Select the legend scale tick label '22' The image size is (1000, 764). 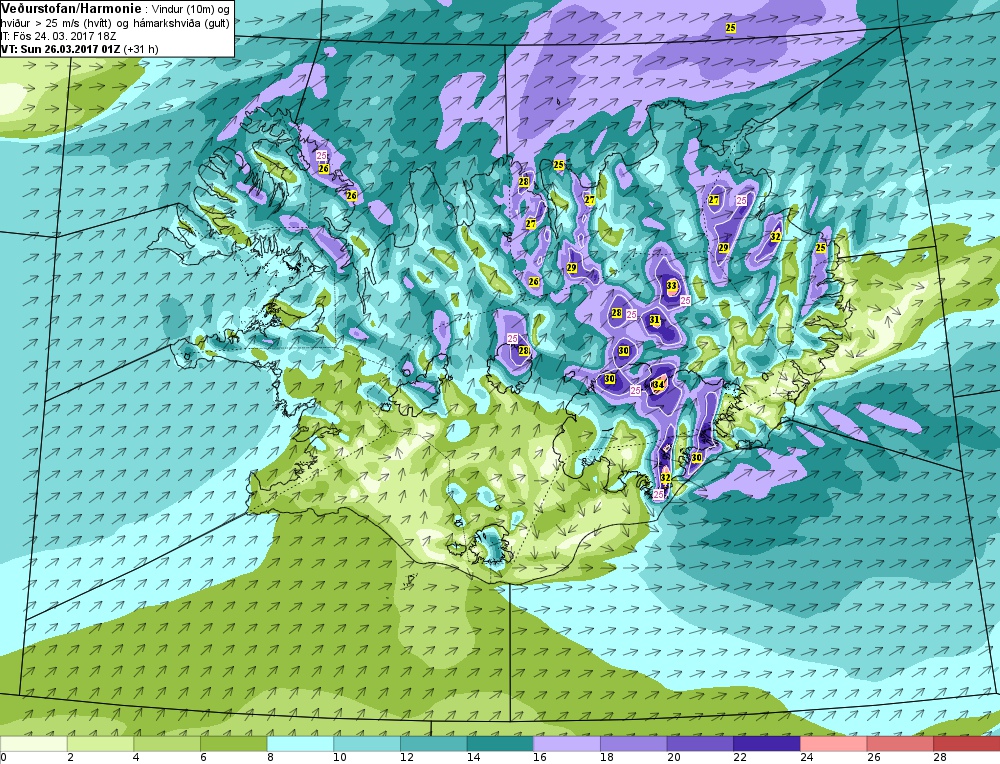tap(740, 758)
